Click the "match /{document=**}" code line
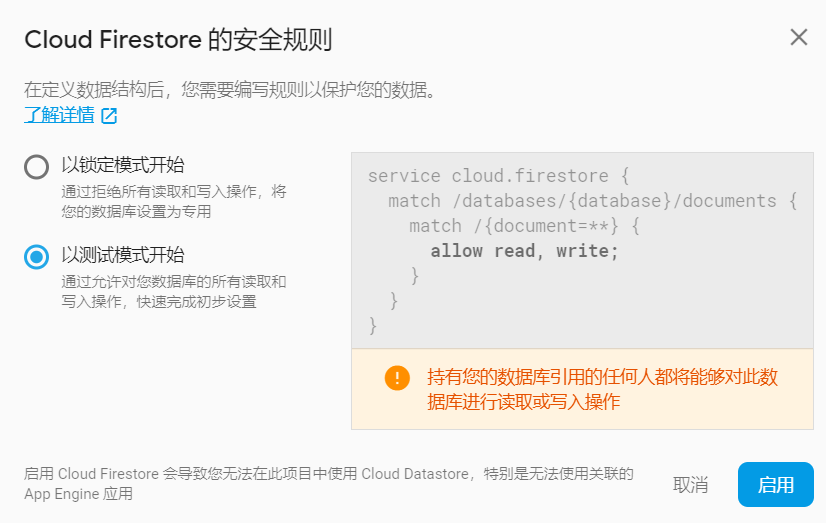 pyautogui.click(x=524, y=226)
